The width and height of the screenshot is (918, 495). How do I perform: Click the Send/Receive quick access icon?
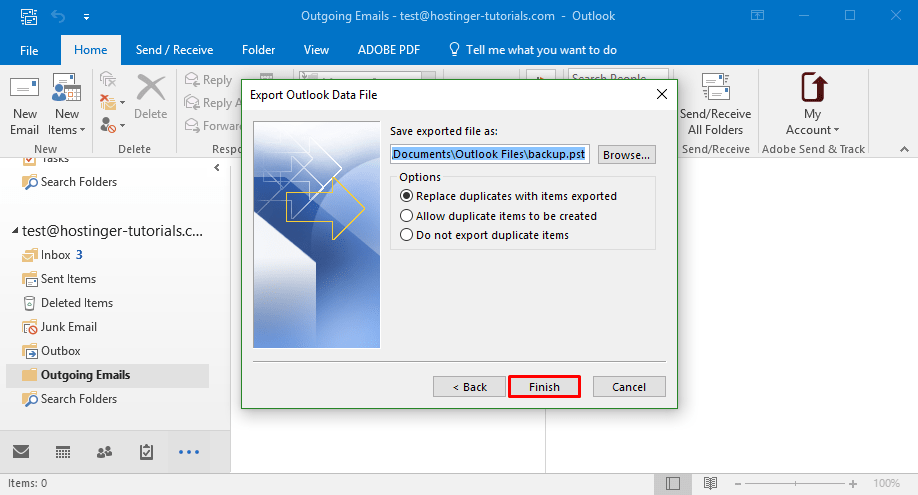(x=29, y=16)
